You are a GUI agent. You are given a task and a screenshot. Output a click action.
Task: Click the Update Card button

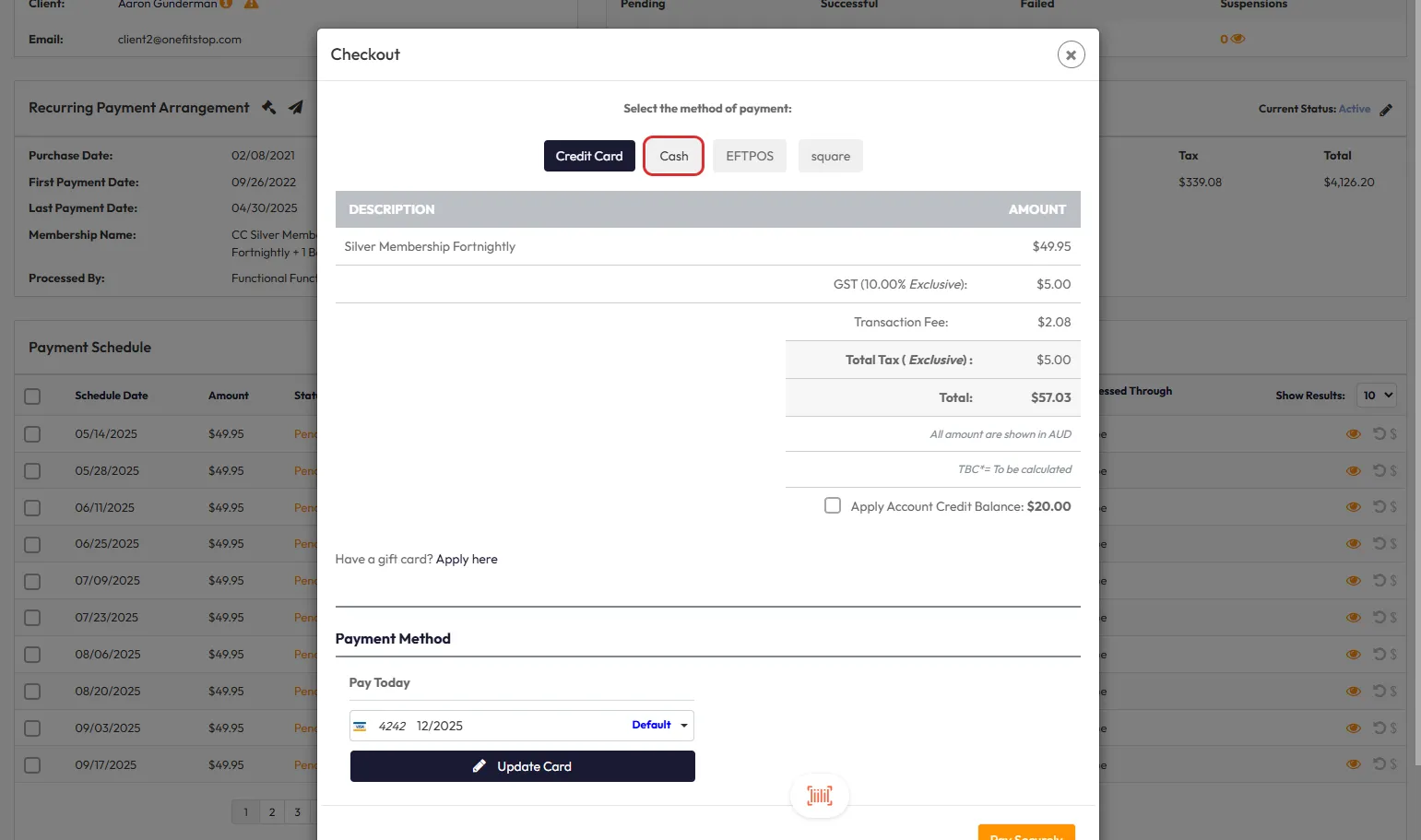coord(522,766)
